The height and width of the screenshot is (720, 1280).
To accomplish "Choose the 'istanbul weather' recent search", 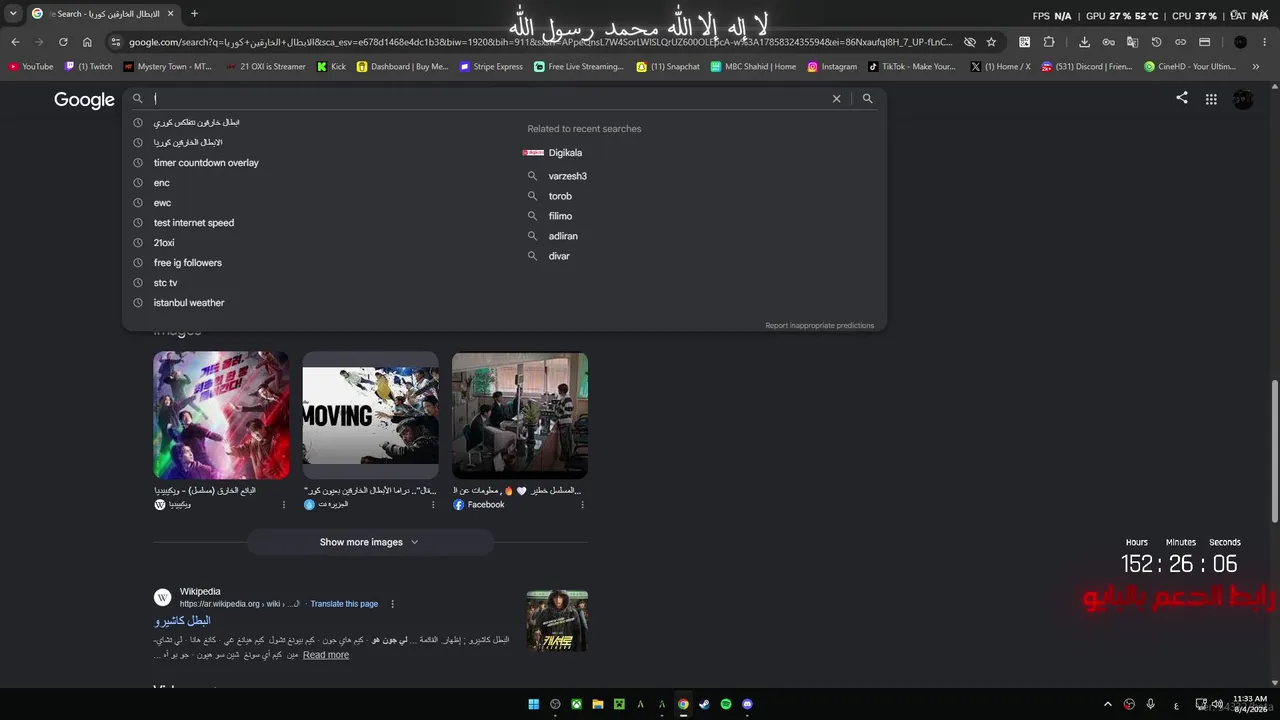I will 189,303.
